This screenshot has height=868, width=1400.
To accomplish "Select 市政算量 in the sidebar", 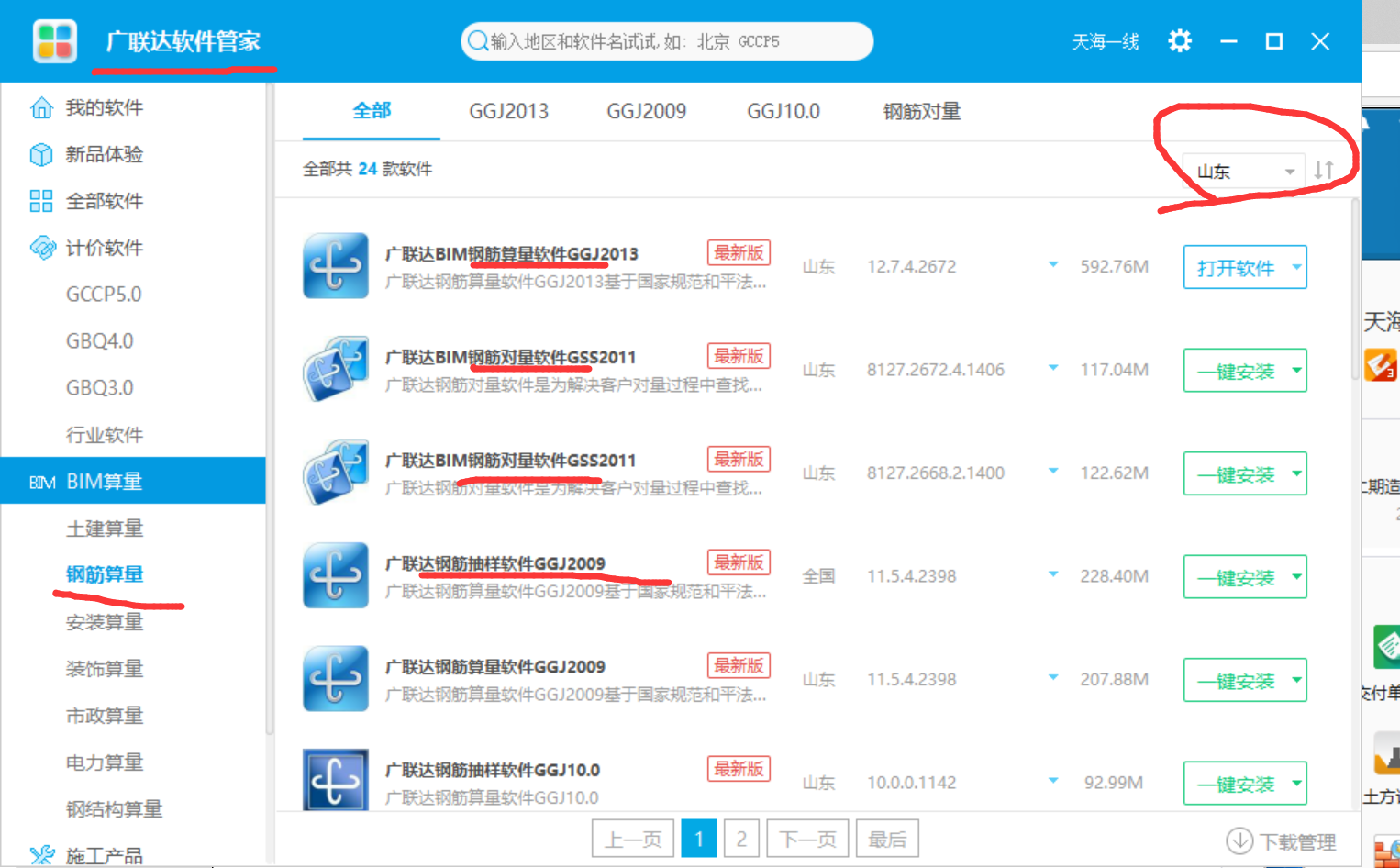I will pos(105,716).
